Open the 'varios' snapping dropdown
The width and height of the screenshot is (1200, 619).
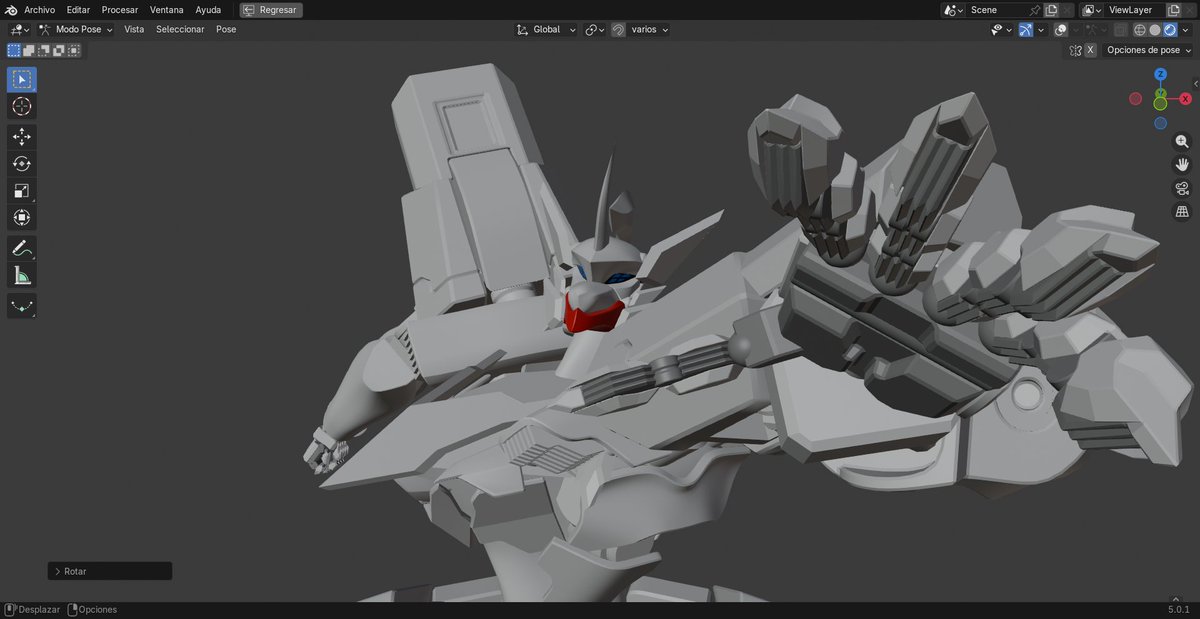(x=650, y=29)
